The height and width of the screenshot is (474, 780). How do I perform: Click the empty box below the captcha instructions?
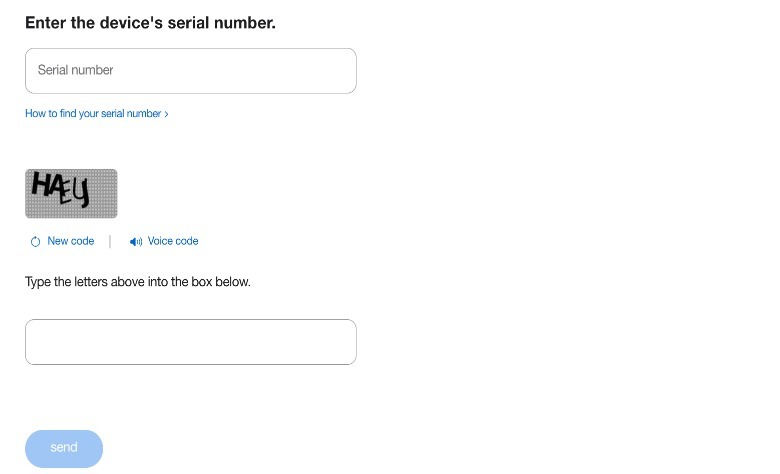point(190,342)
